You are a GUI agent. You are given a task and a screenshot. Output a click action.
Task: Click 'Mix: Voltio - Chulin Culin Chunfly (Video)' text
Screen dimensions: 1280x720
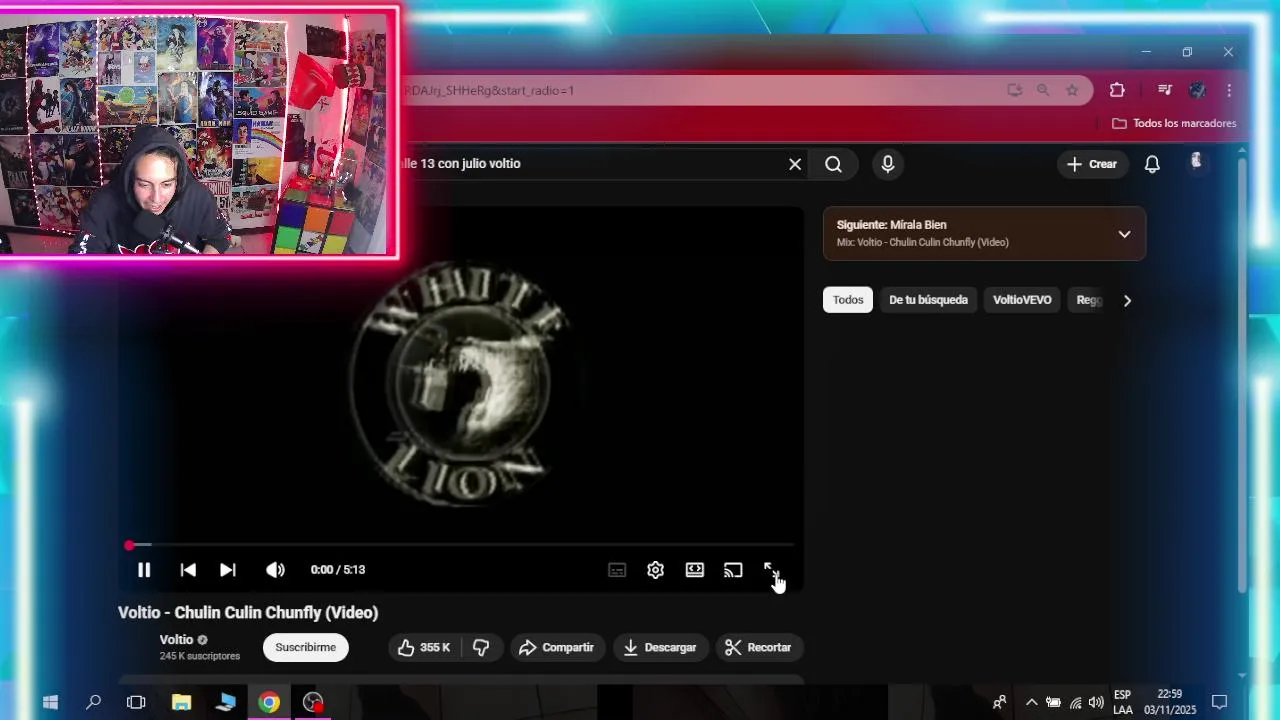tap(923, 242)
